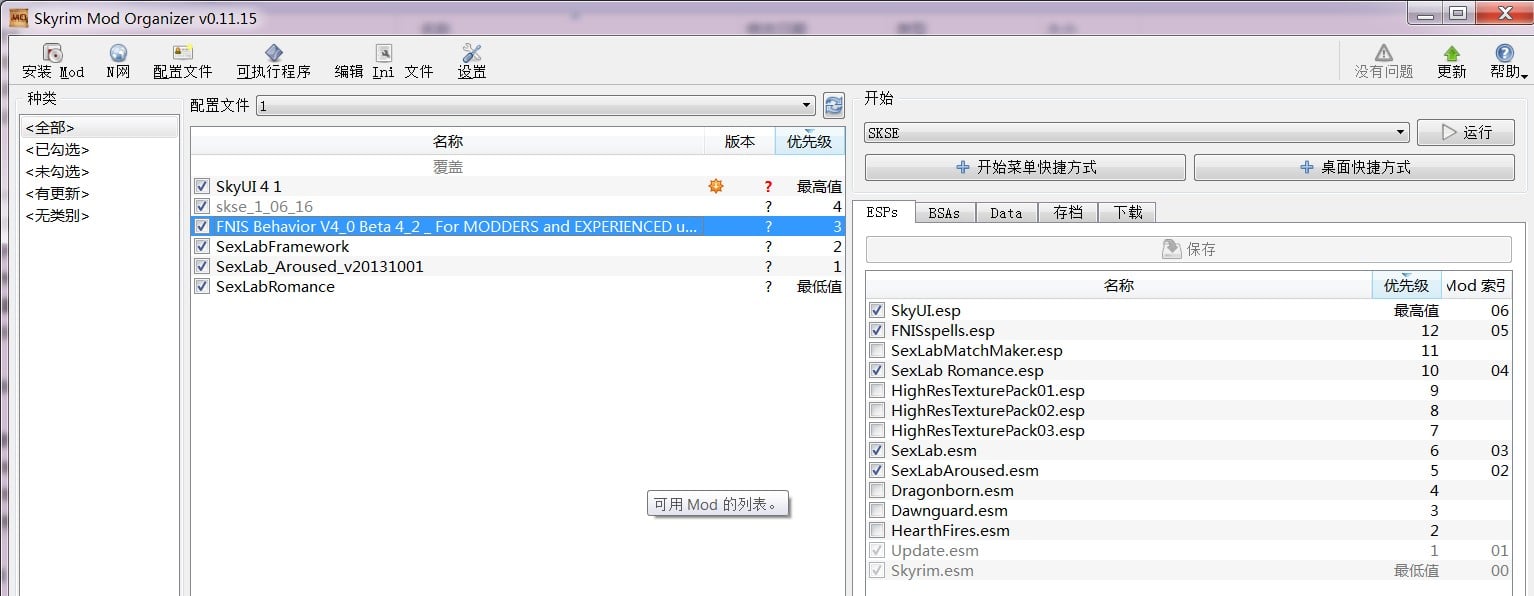Select the <有更新> category filter
This screenshot has width=1534, height=596.
pos(99,193)
